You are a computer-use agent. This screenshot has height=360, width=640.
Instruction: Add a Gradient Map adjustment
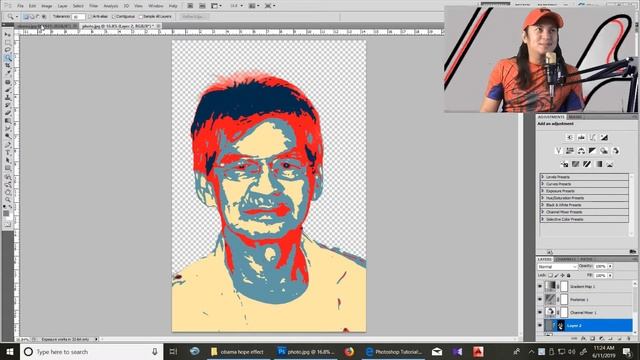(598, 164)
